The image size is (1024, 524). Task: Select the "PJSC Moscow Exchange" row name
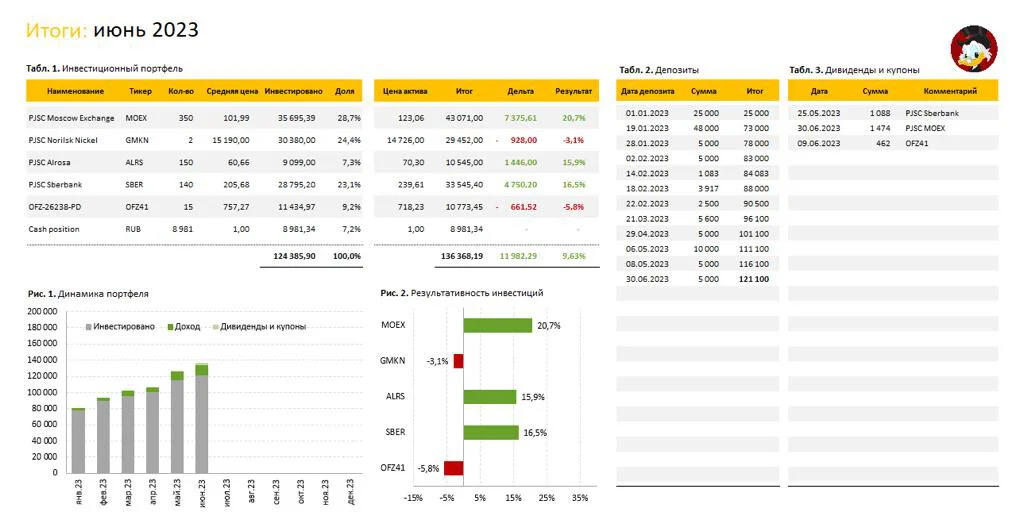click(x=71, y=118)
